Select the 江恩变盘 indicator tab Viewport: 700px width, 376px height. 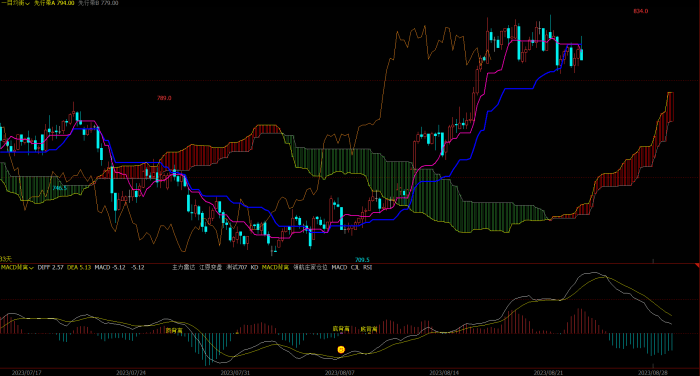(210, 267)
